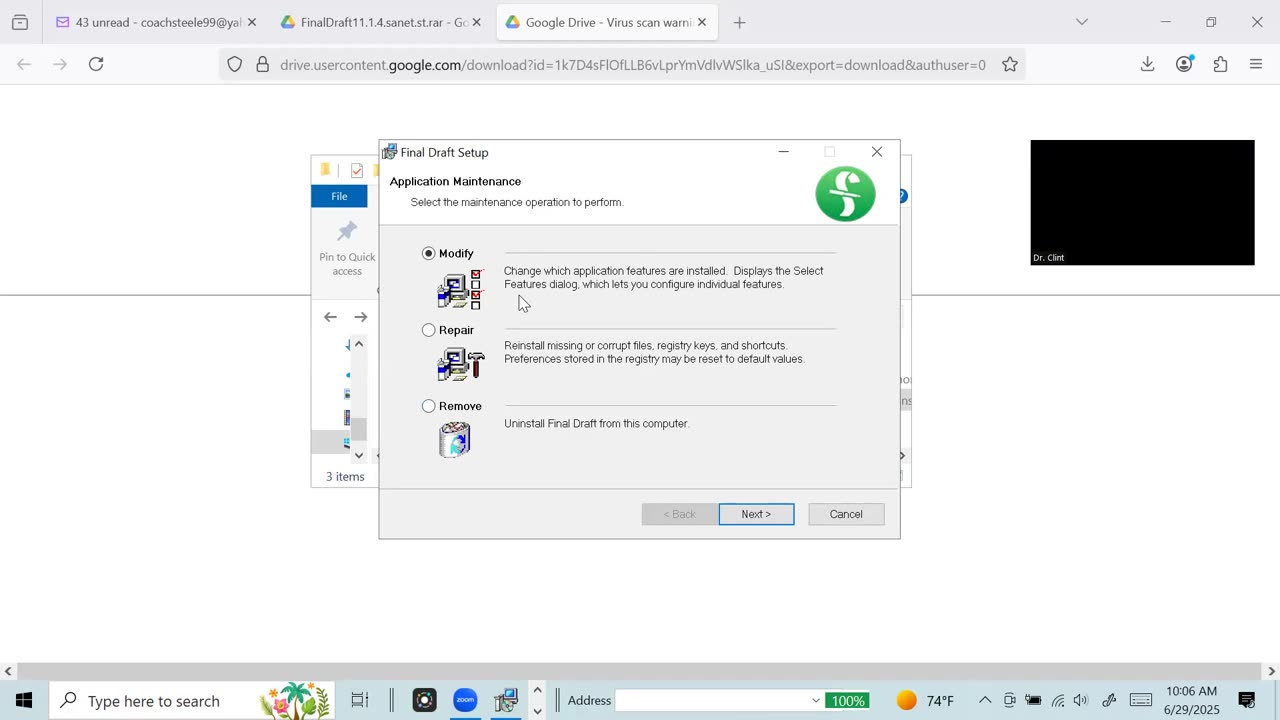Click the 10:06 AM clock and date
1280x720 pixels.
tap(1192, 700)
